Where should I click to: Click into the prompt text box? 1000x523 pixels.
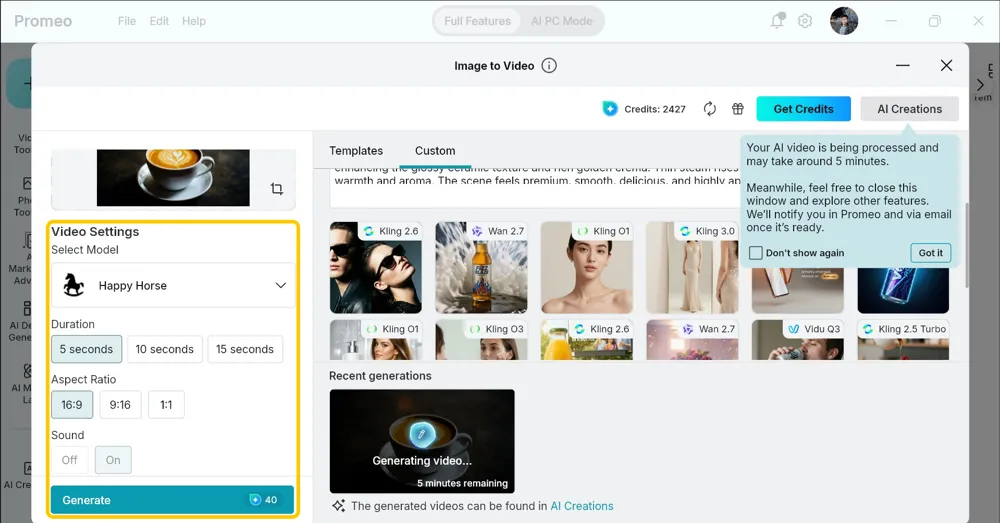[x=534, y=188]
